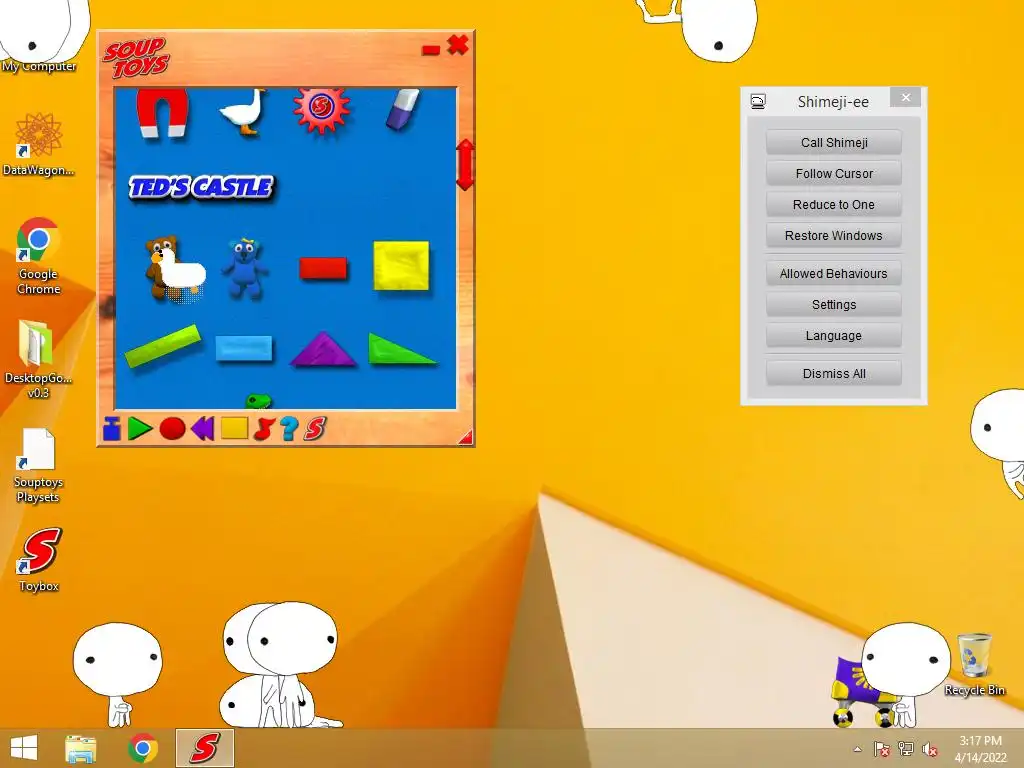Click the red S logo in toolbar
The height and width of the screenshot is (768, 1024).
315,428
